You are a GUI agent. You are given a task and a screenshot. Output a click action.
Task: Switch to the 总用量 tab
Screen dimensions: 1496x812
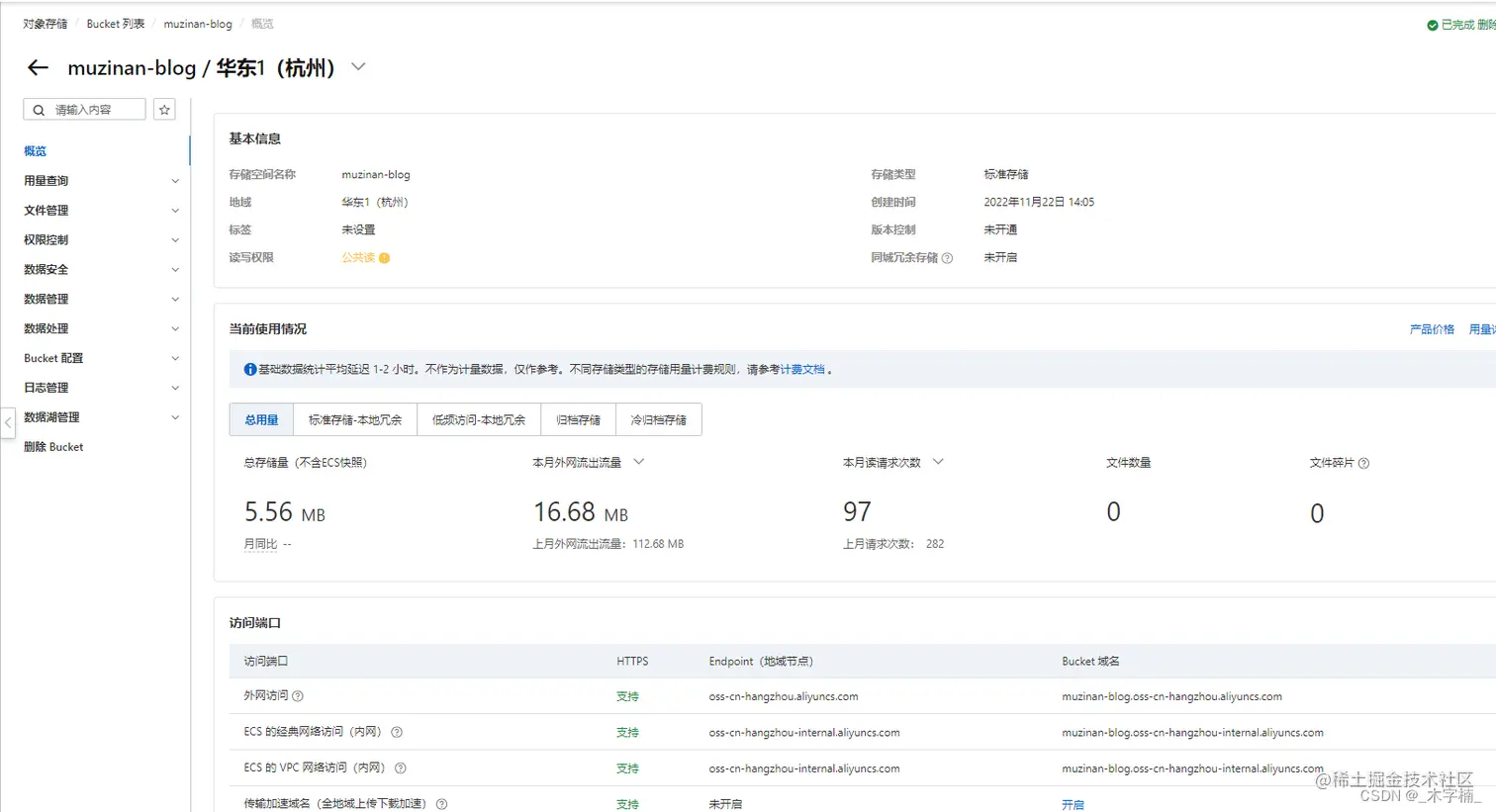[x=261, y=420]
